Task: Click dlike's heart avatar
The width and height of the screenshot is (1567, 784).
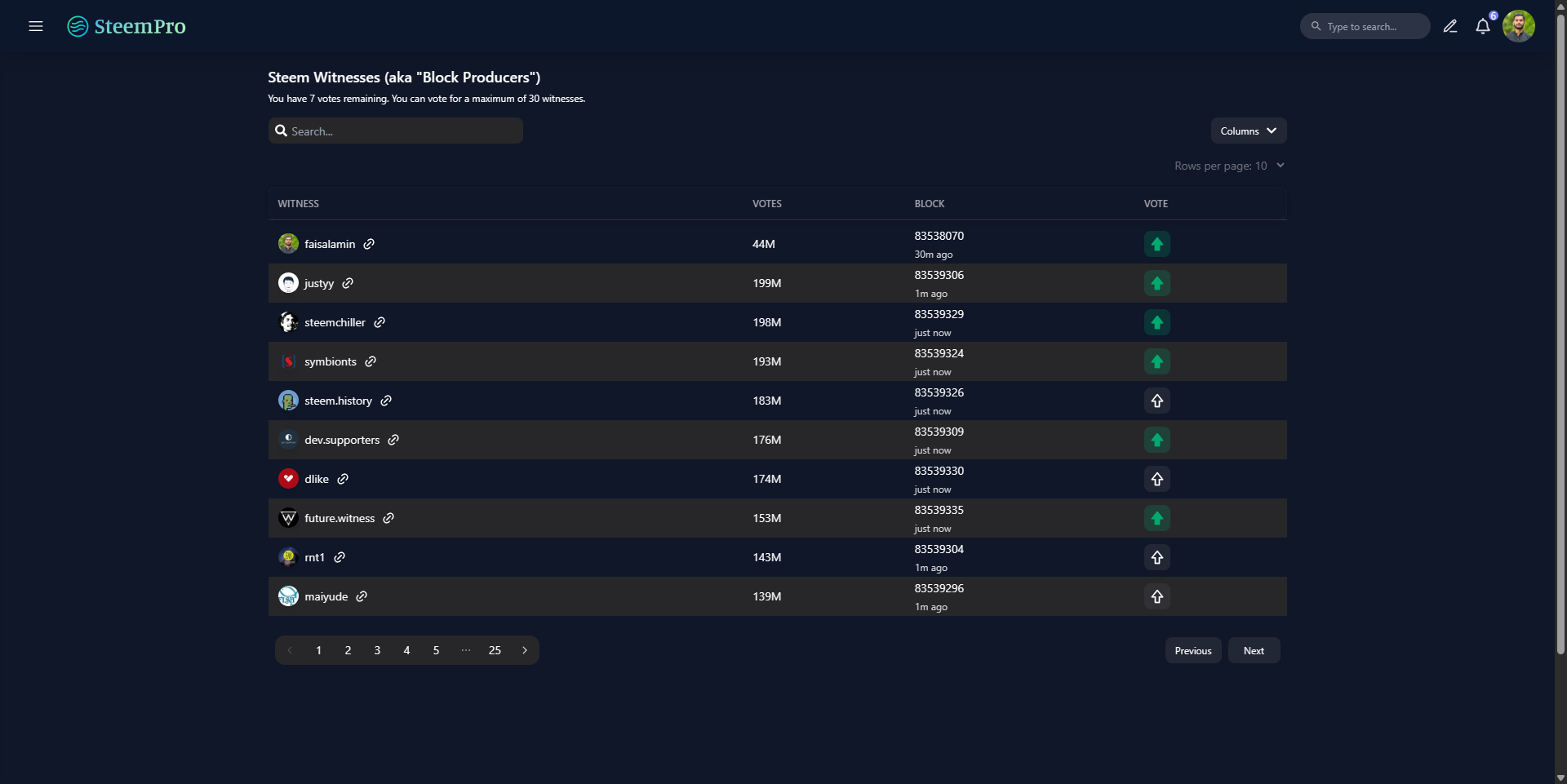Action: point(288,479)
